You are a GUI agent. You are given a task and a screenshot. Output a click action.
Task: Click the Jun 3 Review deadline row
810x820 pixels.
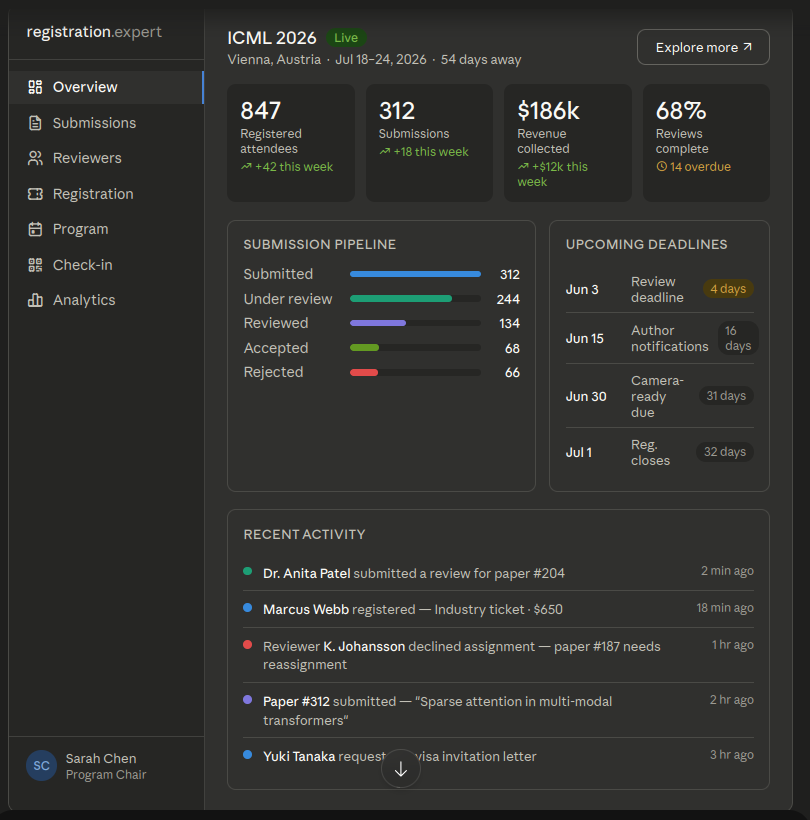[x=659, y=289]
